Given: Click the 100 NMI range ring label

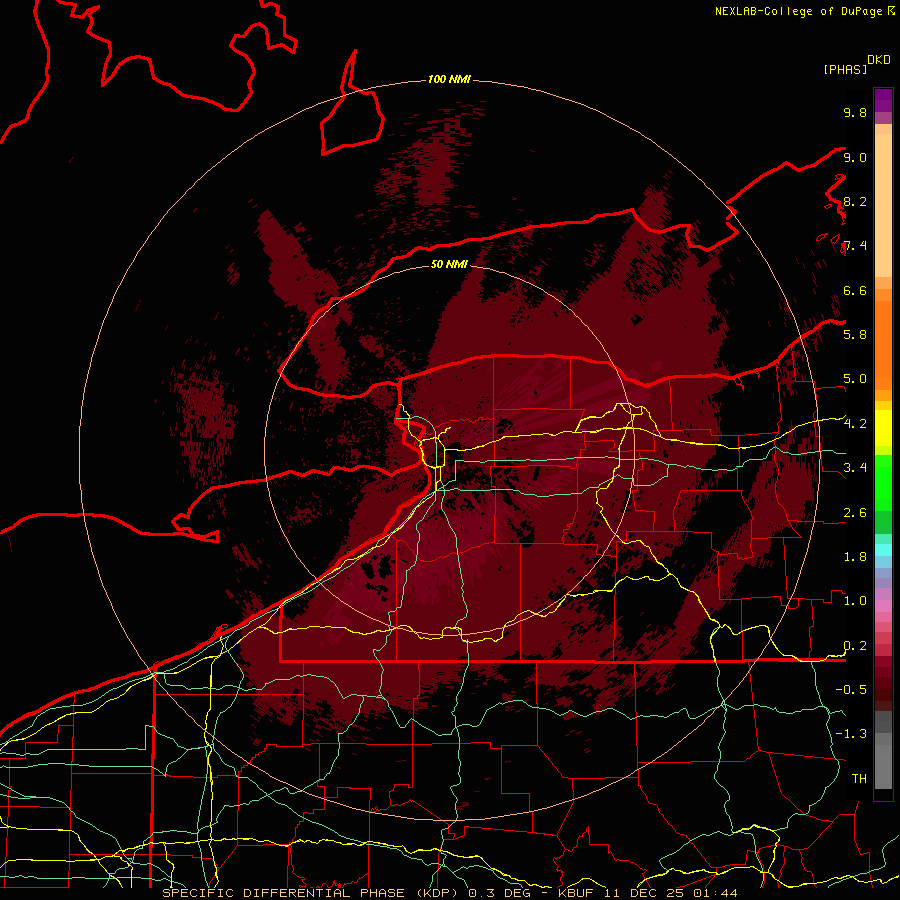Looking at the screenshot, I should 449,79.
